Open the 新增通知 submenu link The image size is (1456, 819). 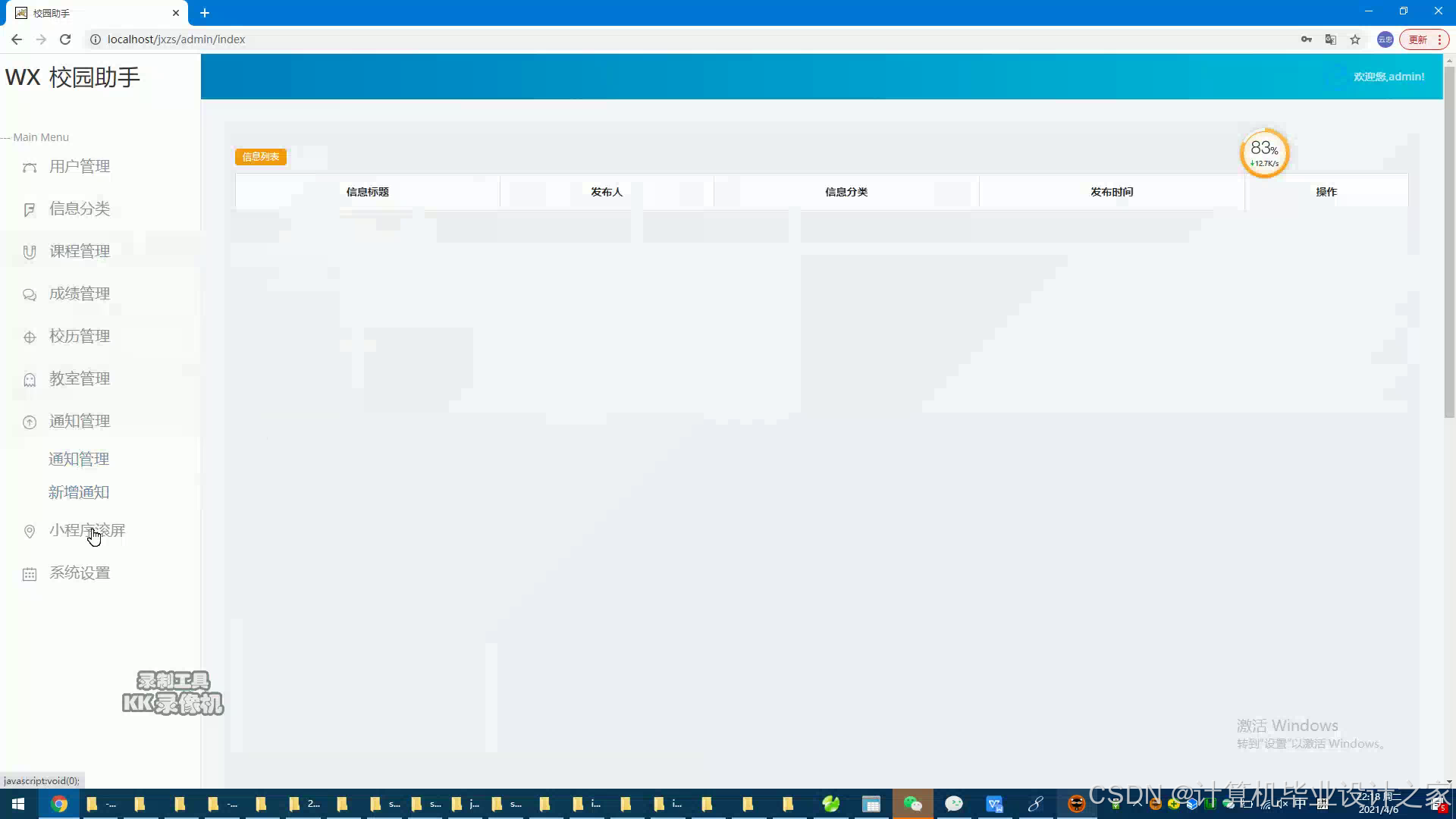tap(79, 493)
